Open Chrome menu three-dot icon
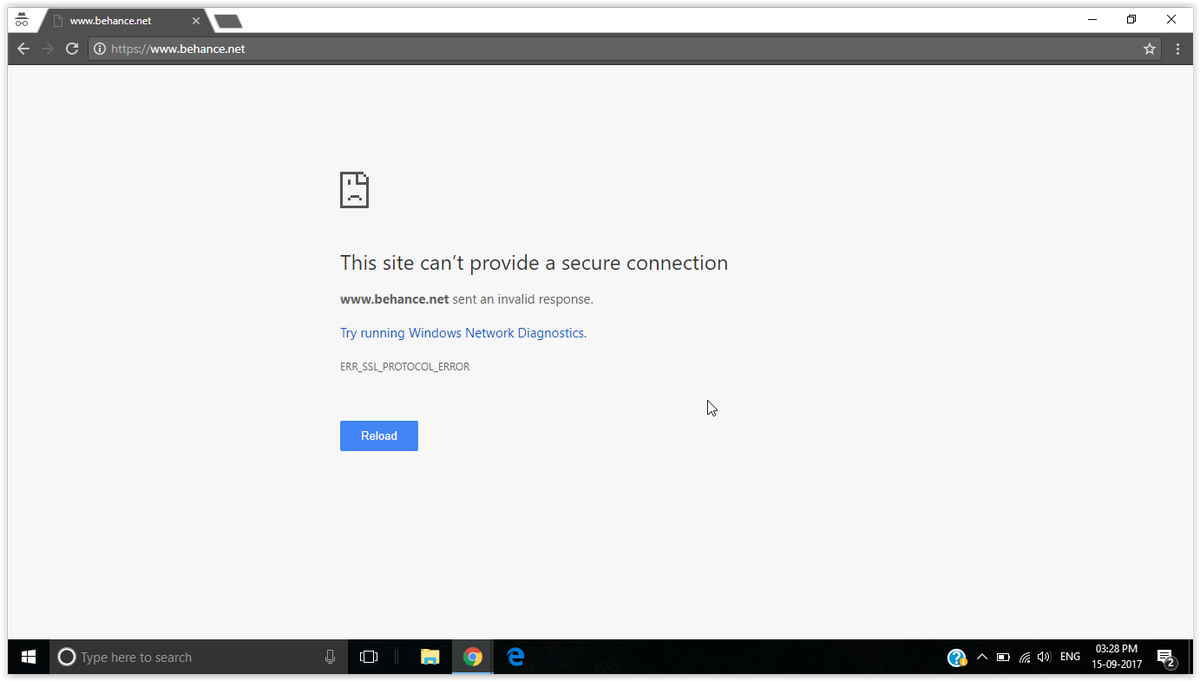1200x681 pixels. point(1178,48)
